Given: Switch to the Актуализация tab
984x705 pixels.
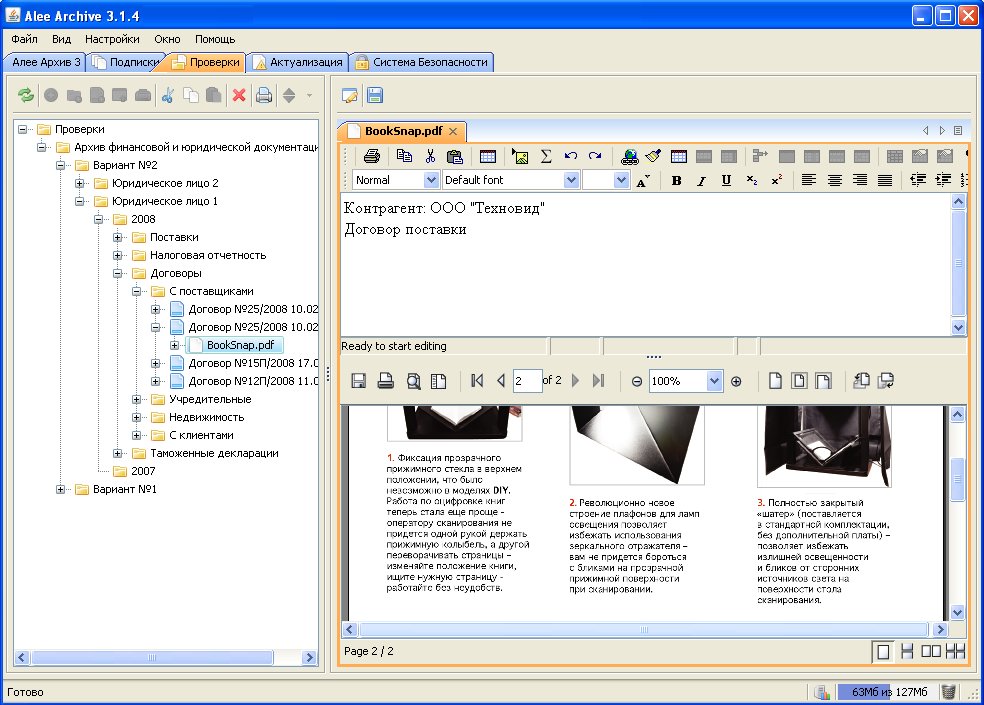Looking at the screenshot, I should click(x=305, y=62).
